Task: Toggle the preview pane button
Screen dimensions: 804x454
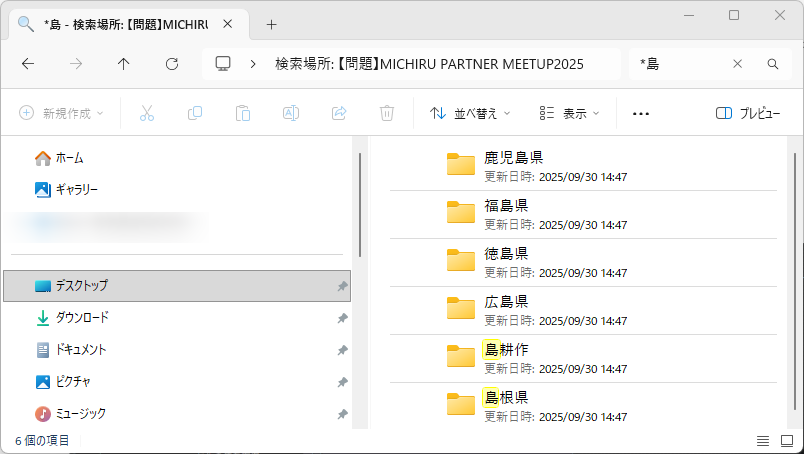Action: point(748,113)
